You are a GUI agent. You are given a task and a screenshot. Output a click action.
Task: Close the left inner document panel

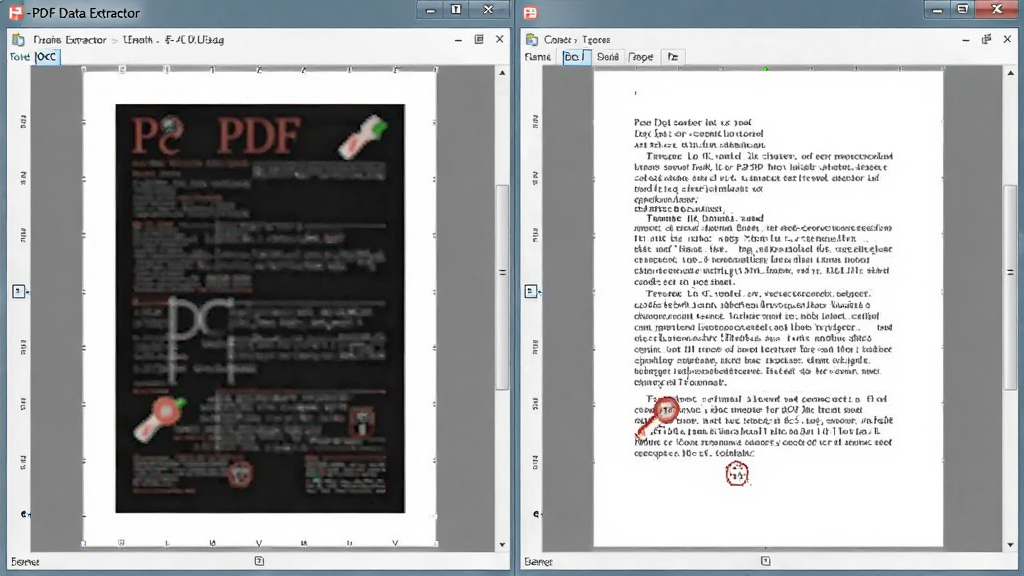(500, 39)
